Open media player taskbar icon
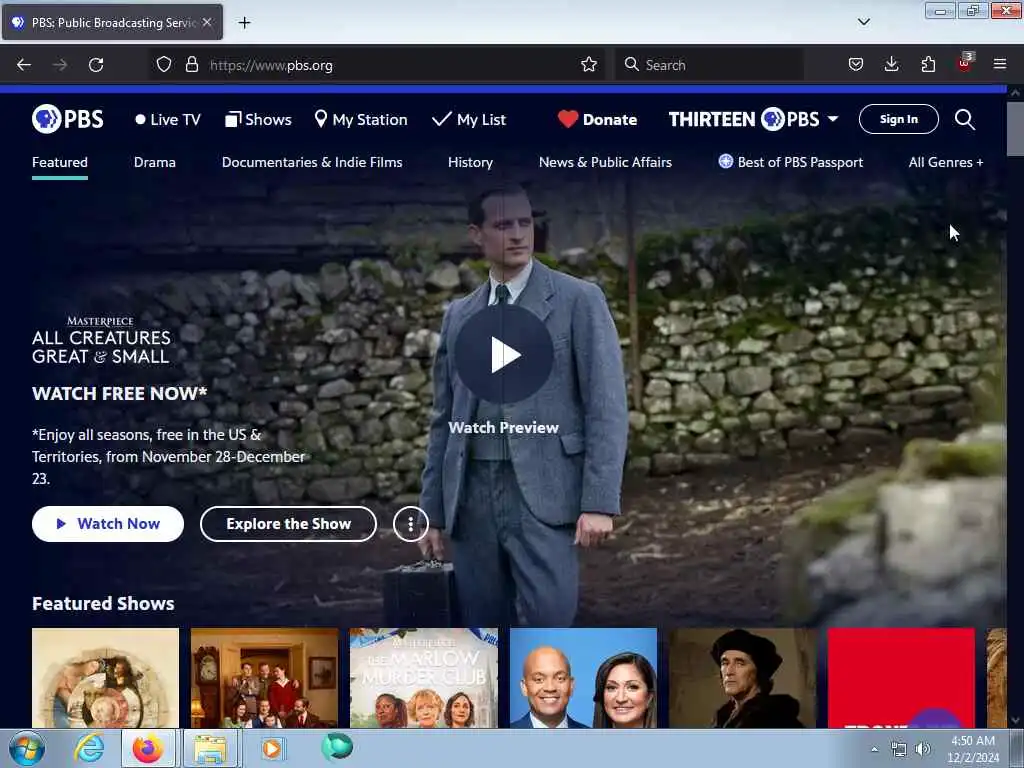This screenshot has height=768, width=1024. [272, 748]
